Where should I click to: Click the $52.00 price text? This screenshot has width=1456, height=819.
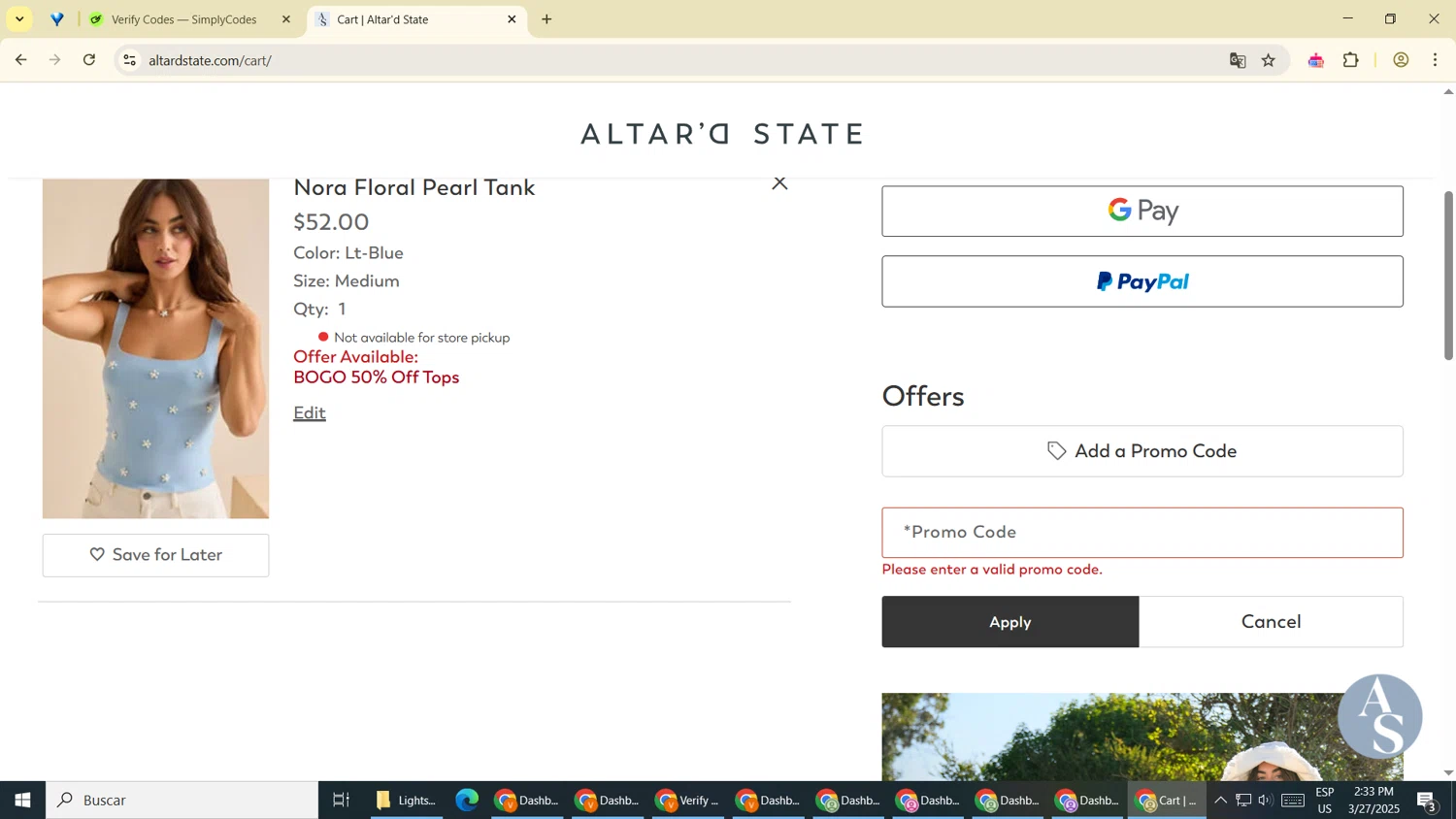(331, 222)
